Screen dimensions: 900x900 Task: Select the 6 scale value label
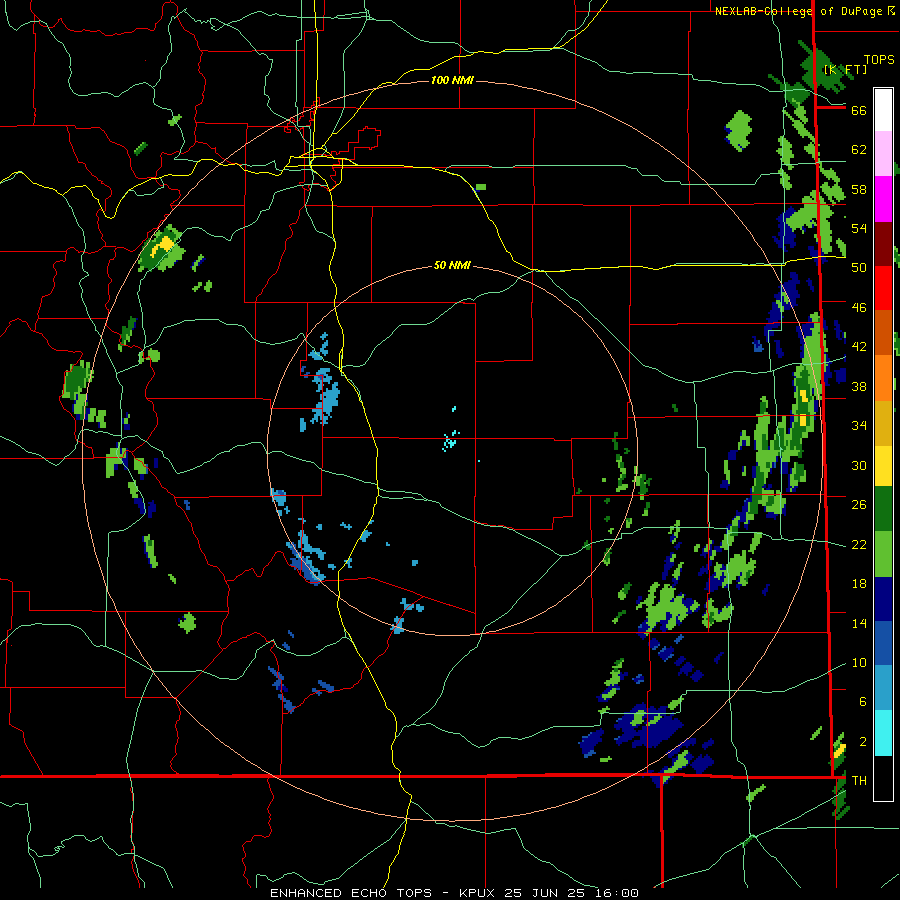(x=862, y=701)
